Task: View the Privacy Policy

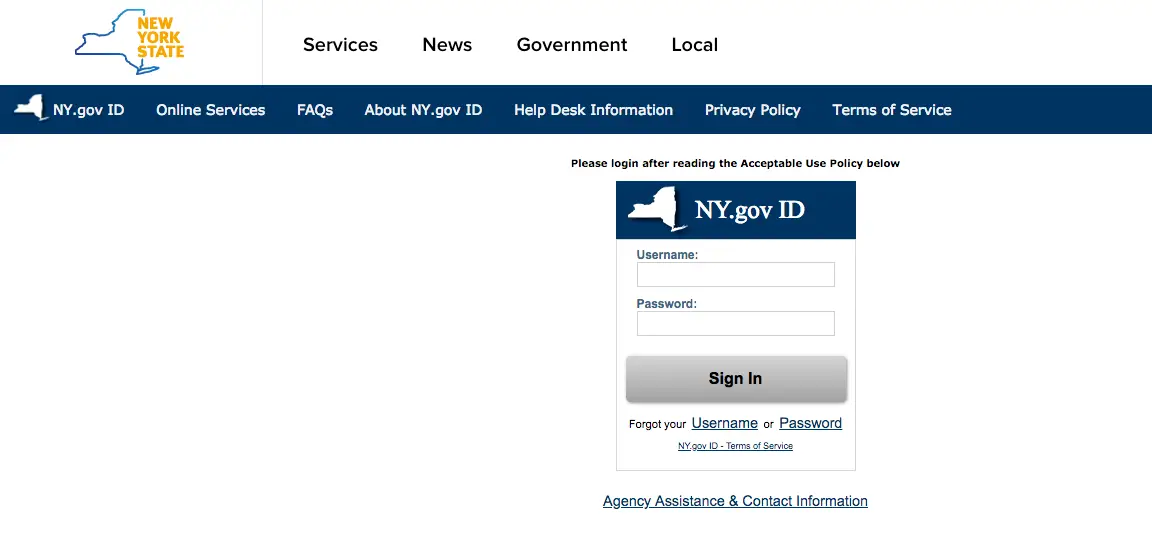Action: [752, 110]
